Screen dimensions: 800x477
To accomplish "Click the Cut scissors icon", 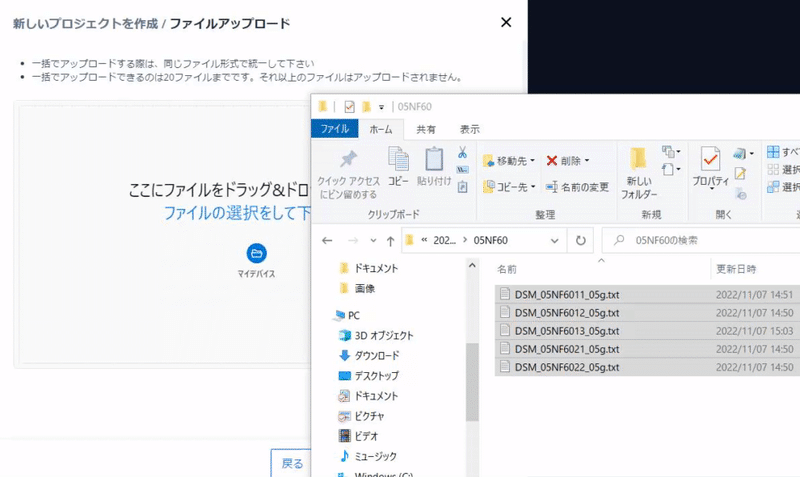I will (x=462, y=152).
